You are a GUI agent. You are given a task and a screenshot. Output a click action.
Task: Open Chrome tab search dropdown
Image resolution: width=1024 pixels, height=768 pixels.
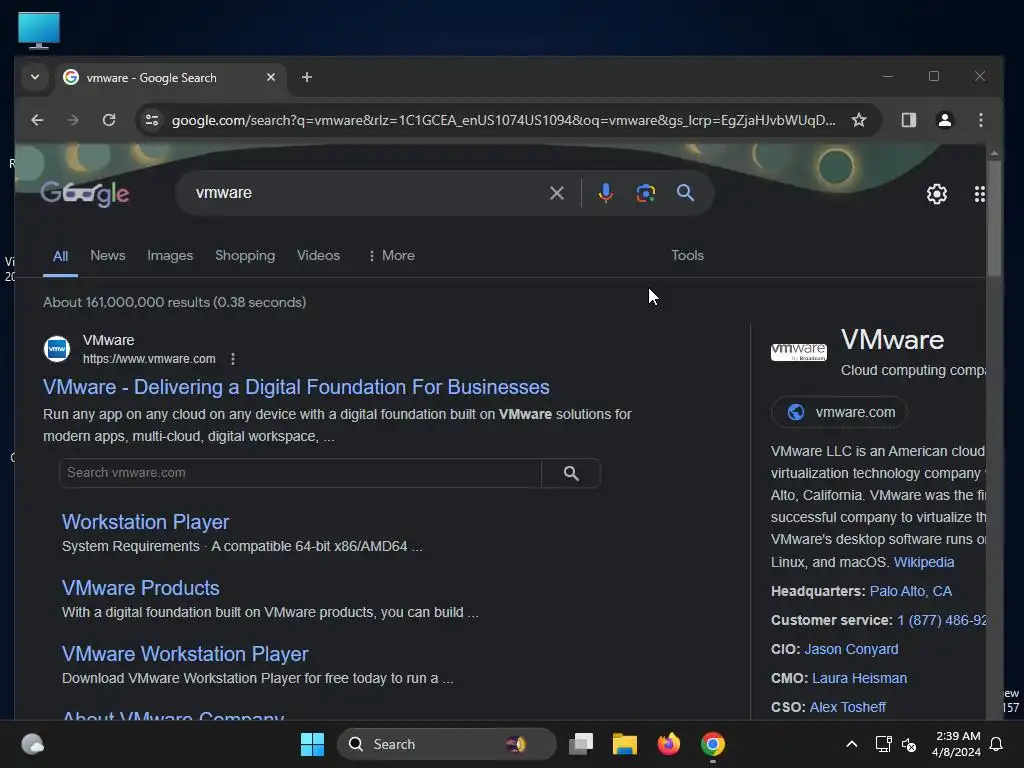pos(35,77)
